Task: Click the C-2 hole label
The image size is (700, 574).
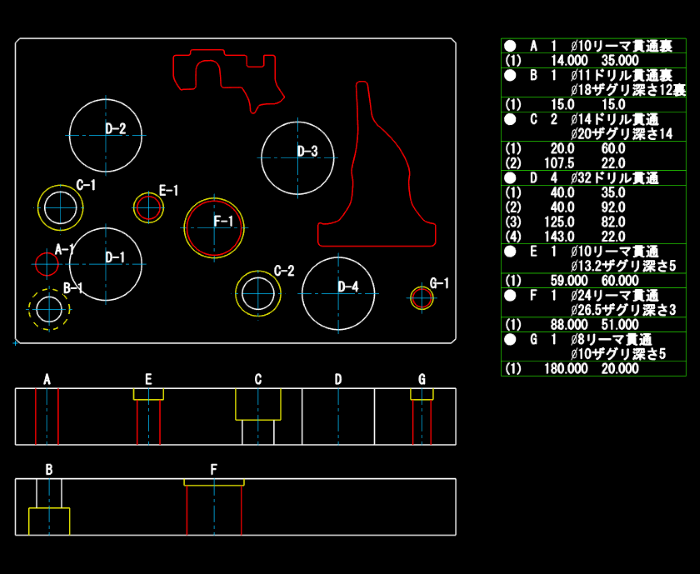Action: [x=284, y=270]
